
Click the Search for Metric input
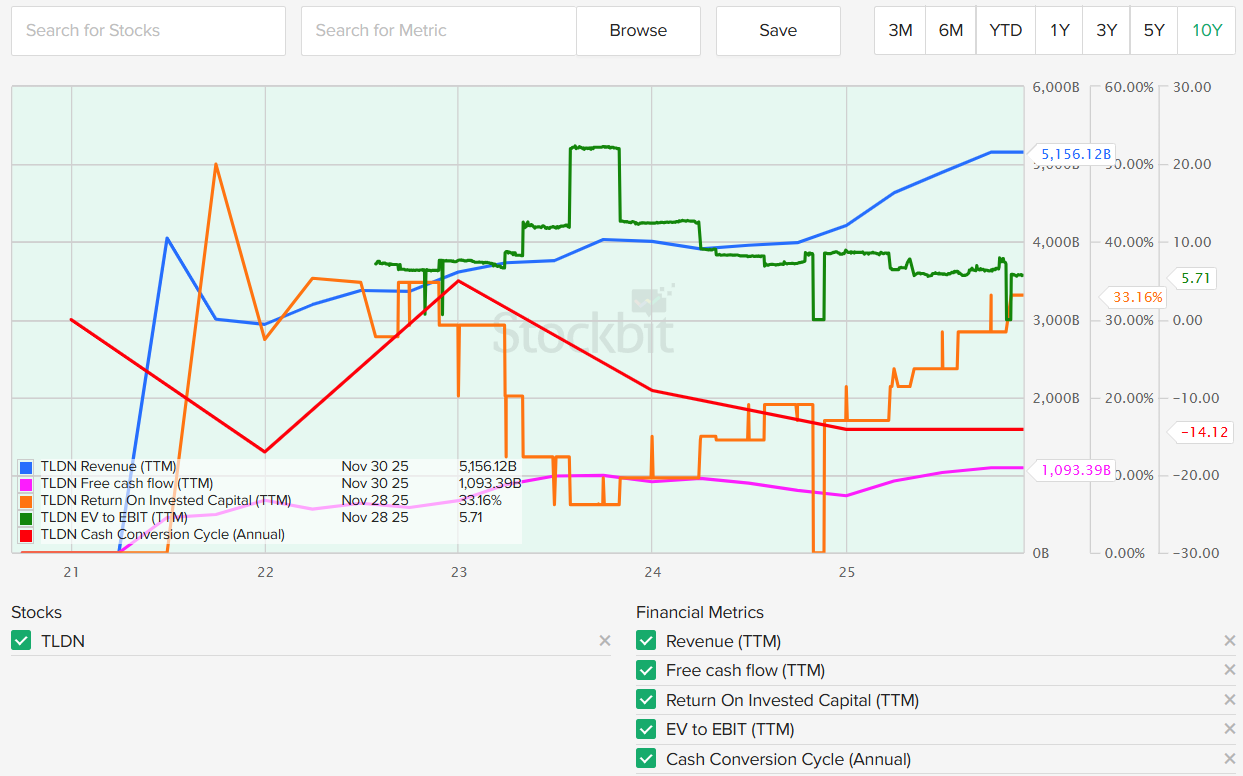click(438, 30)
